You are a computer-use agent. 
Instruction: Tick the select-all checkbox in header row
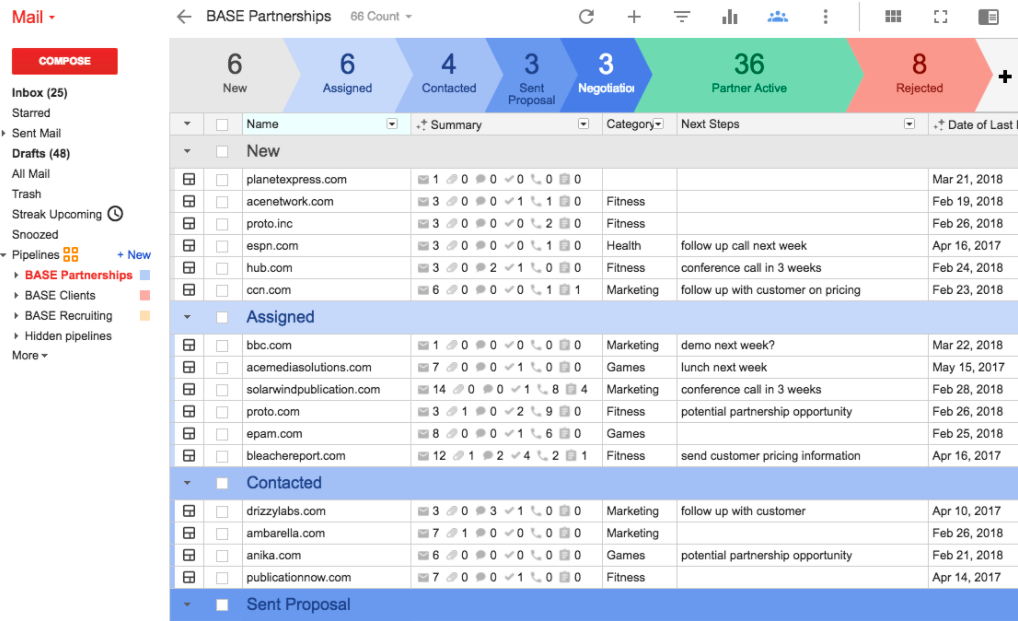point(222,125)
